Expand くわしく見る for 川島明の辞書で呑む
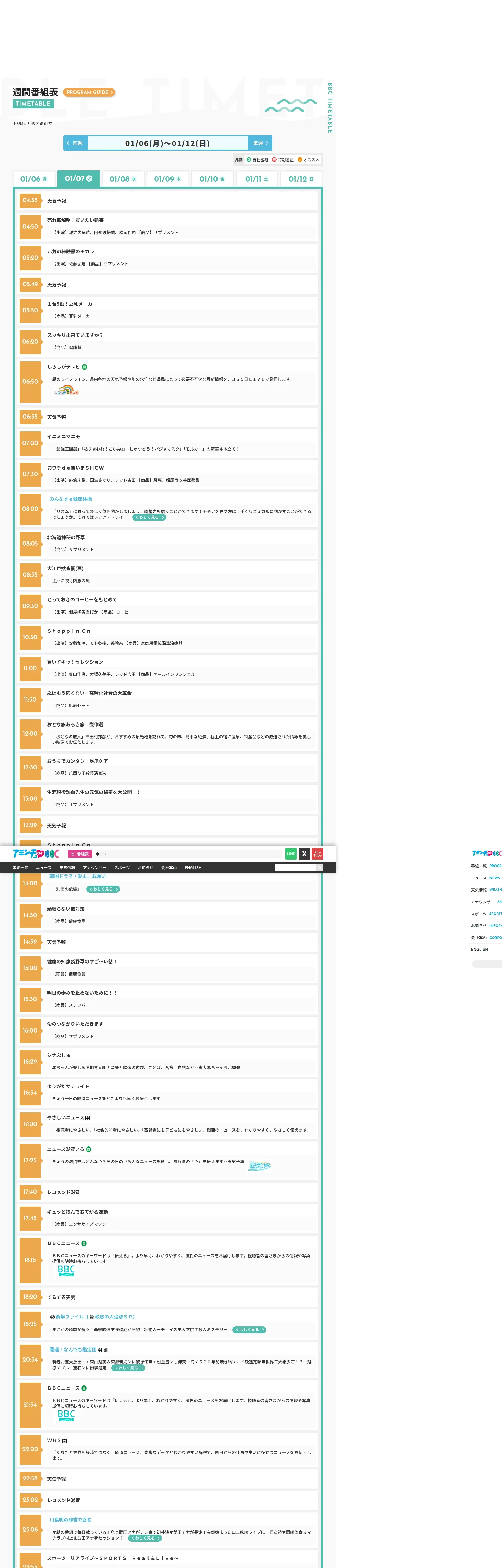 tap(145, 1538)
